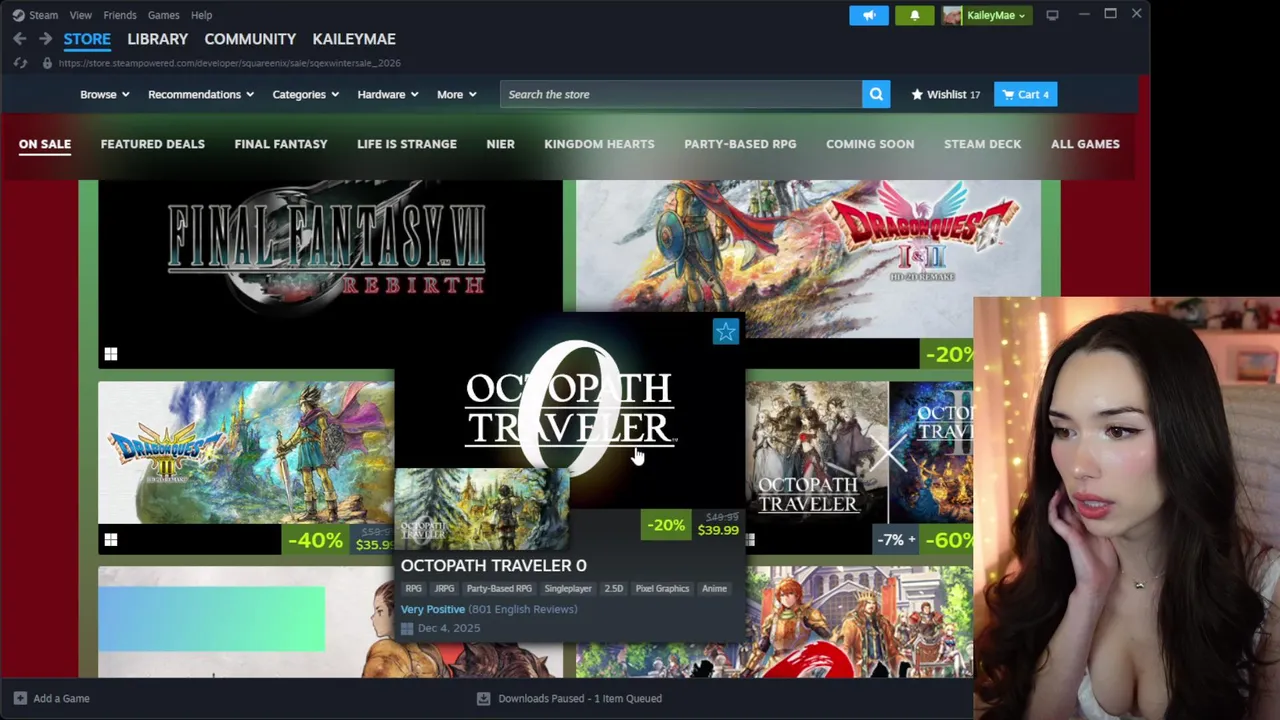Select the FINAL FANTASY tab
The height and width of the screenshot is (720, 1280).
281,144
